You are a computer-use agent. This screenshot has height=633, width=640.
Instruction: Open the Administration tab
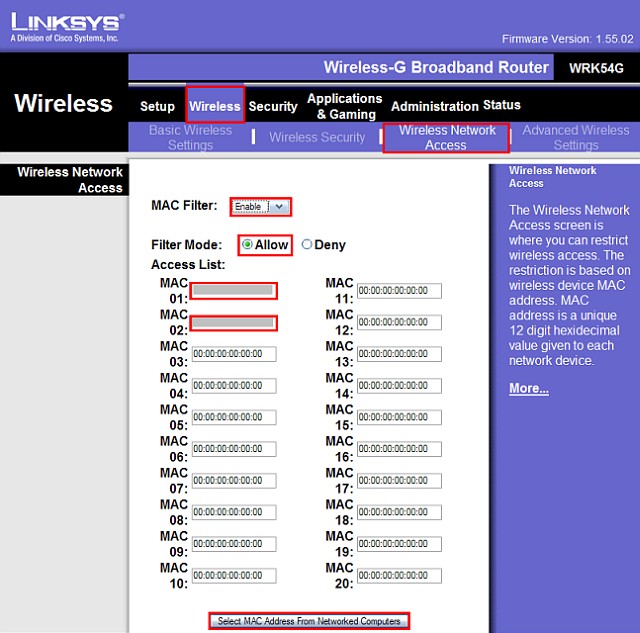pyautogui.click(x=435, y=106)
